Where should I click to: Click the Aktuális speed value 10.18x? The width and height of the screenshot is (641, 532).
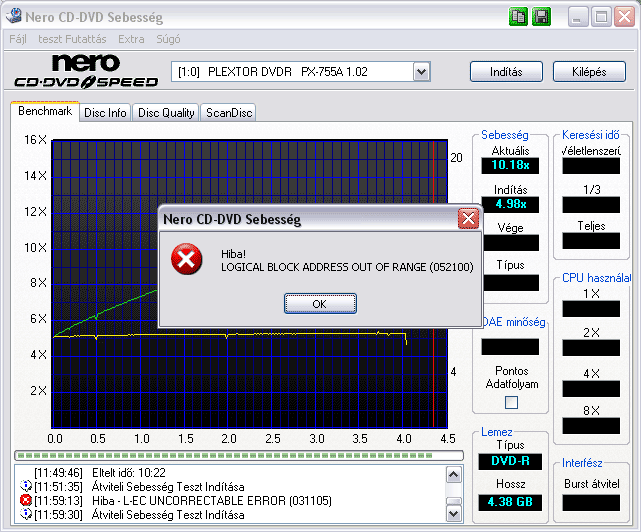point(510,165)
